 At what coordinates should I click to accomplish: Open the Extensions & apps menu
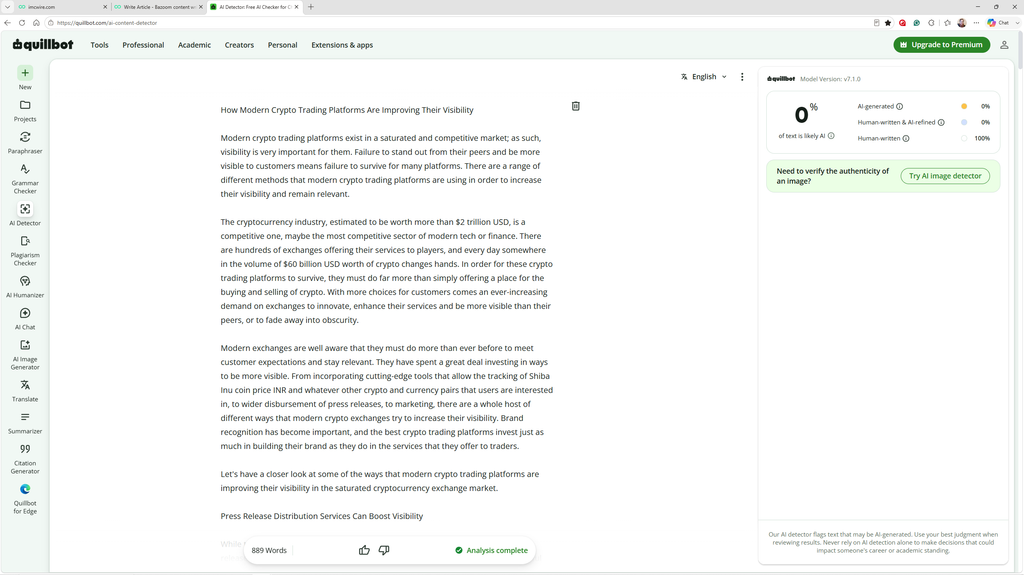342,45
